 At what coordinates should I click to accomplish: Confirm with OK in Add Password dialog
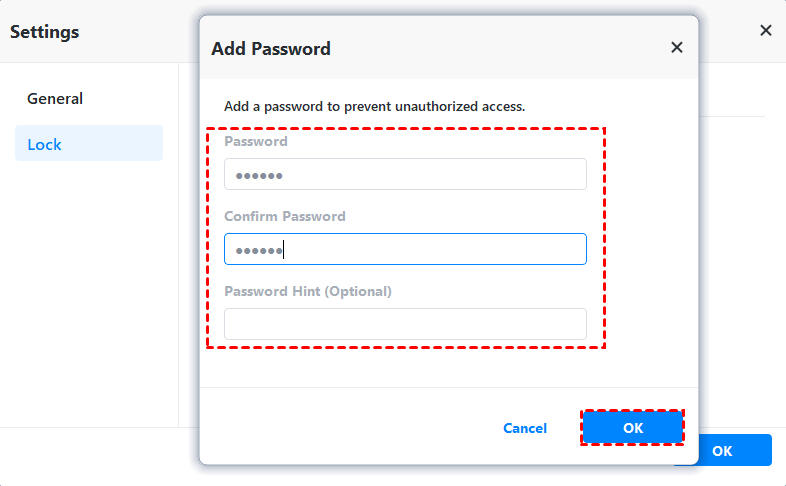pyautogui.click(x=633, y=428)
